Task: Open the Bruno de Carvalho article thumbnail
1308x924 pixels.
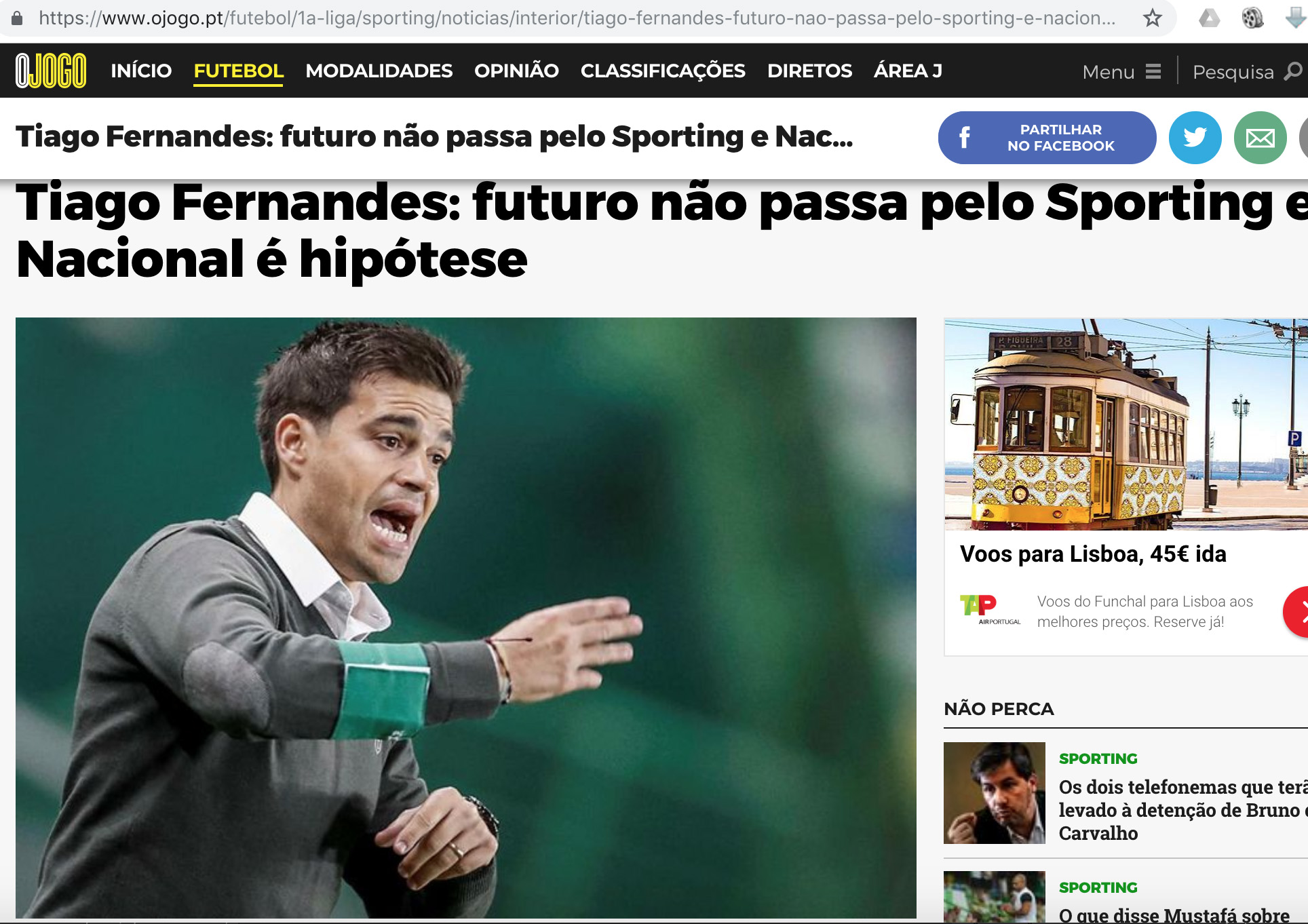Action: (994, 793)
